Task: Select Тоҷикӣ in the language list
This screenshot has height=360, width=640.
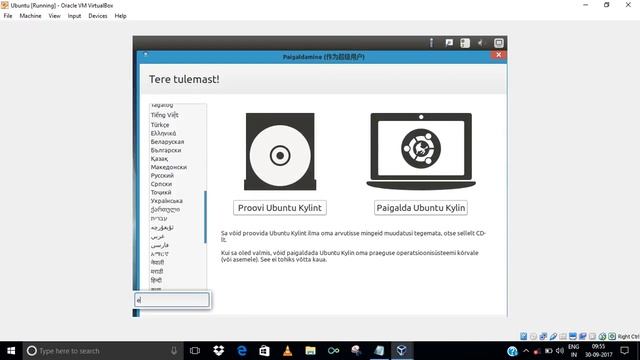Action: pyautogui.click(x=161, y=192)
